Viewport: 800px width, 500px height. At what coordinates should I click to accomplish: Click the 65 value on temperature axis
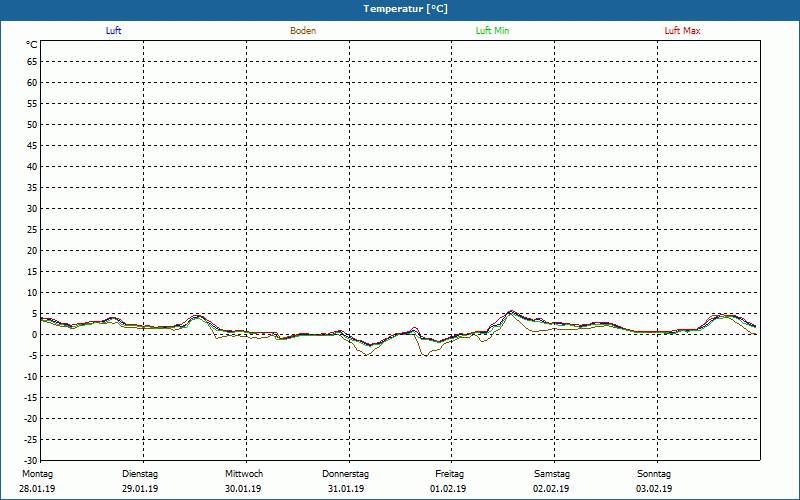coord(32,62)
